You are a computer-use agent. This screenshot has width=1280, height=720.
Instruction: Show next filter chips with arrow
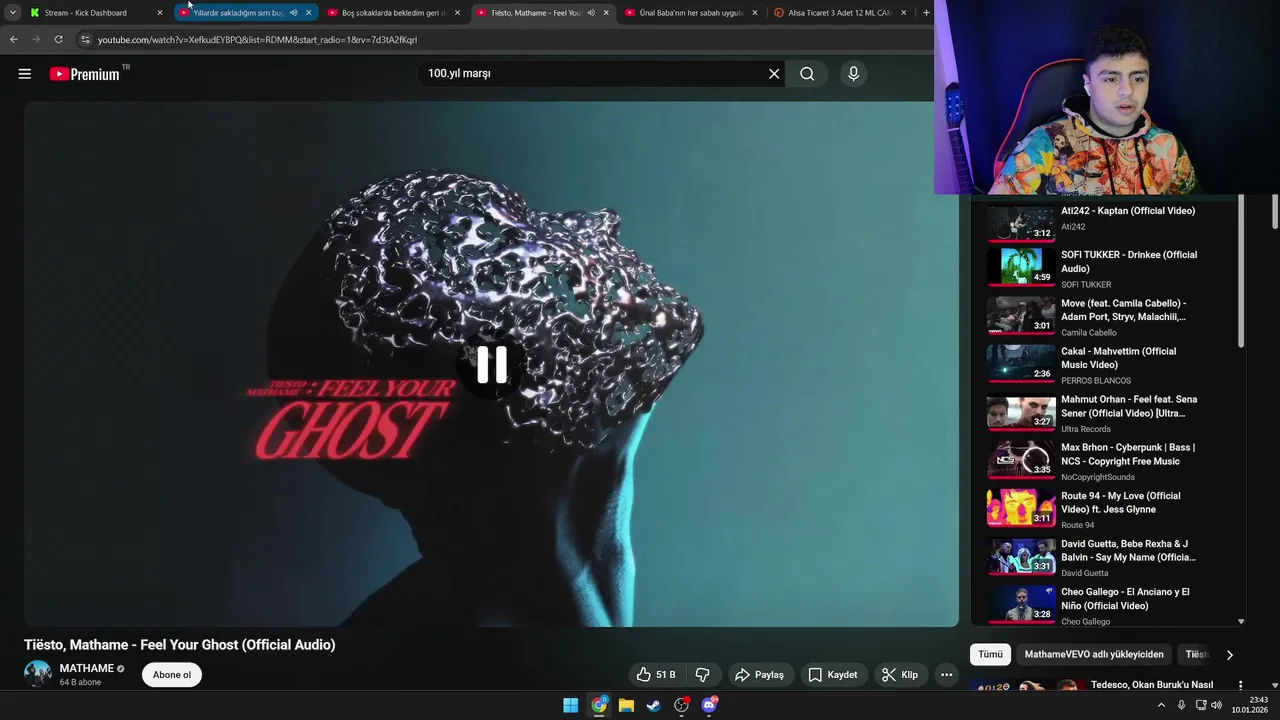[x=1229, y=655]
